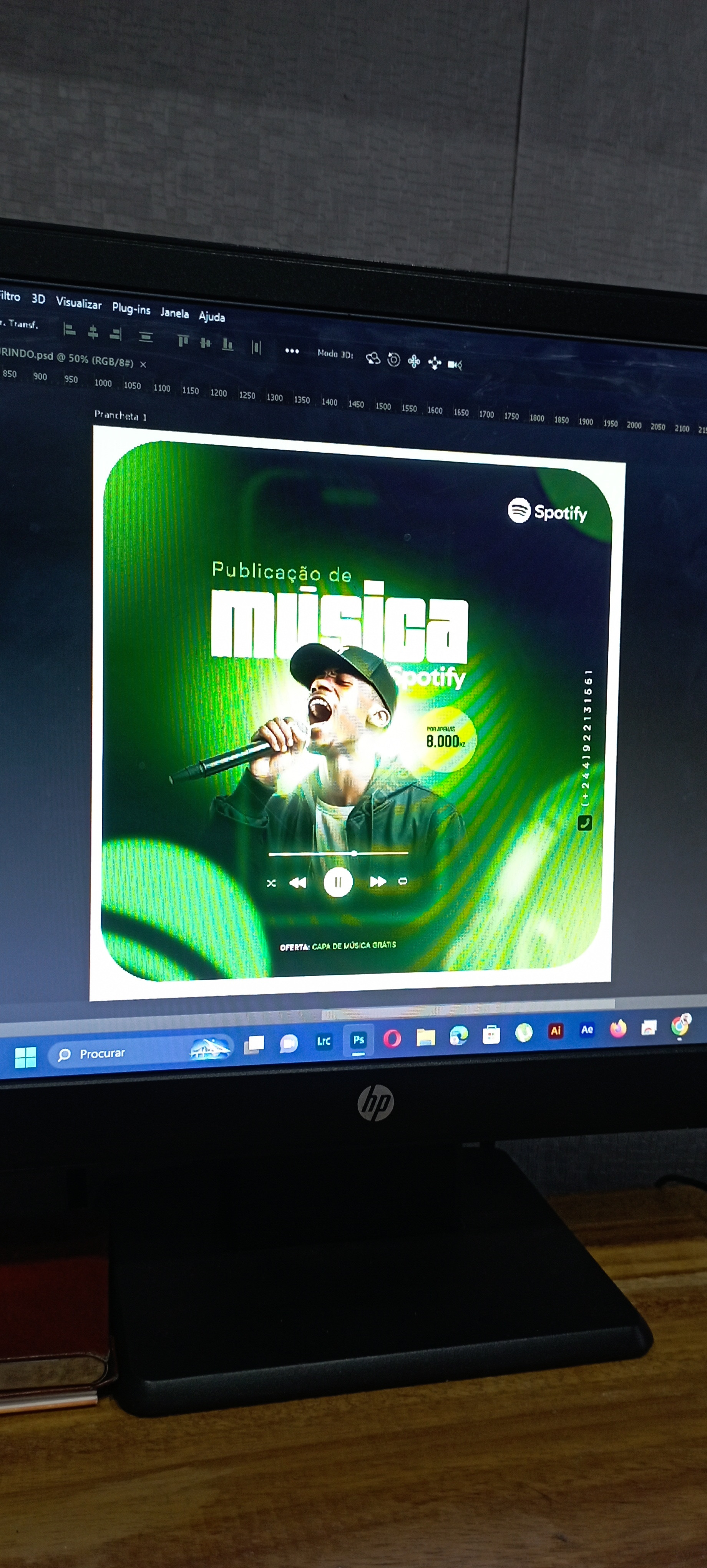Open the Ajuda menu

(x=212, y=317)
